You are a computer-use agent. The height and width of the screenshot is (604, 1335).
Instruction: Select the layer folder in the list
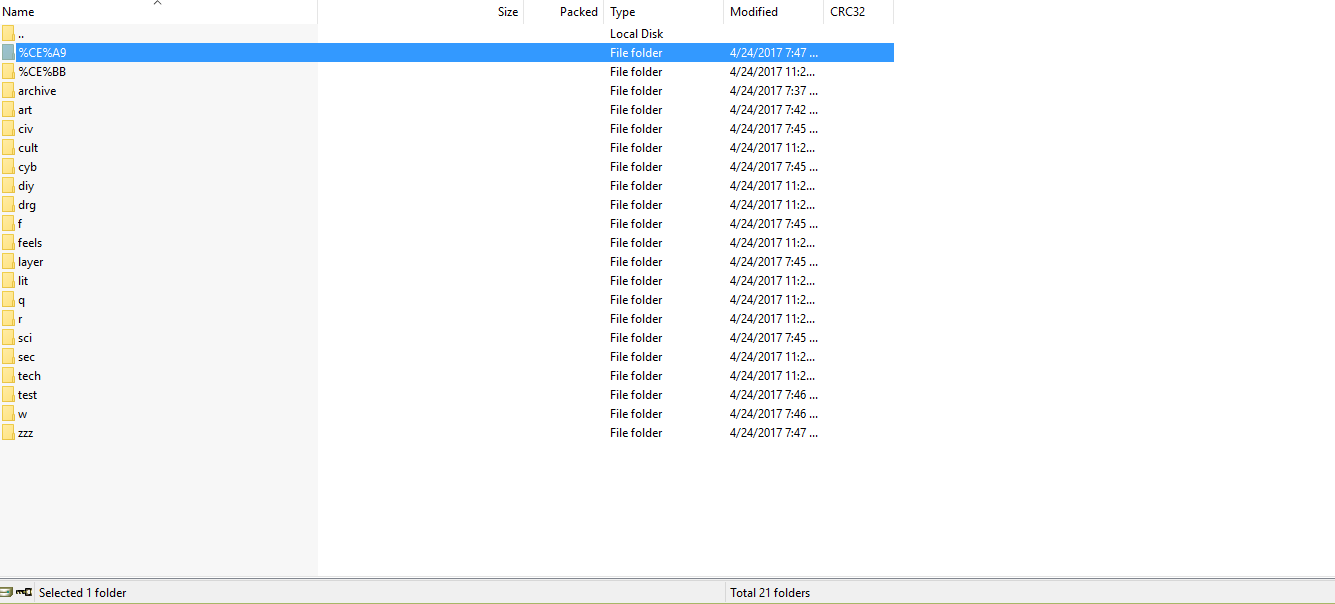pyautogui.click(x=30, y=262)
